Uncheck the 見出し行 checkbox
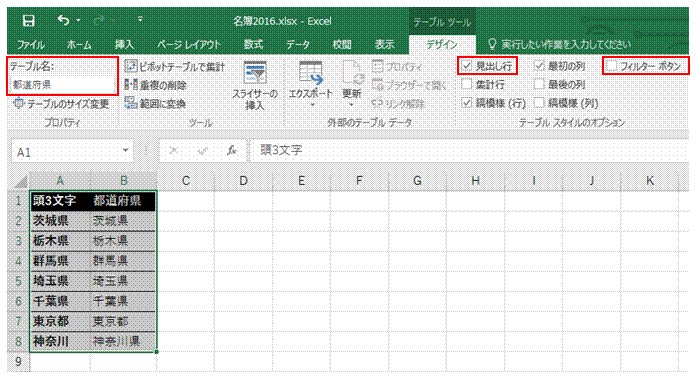 click(x=467, y=66)
